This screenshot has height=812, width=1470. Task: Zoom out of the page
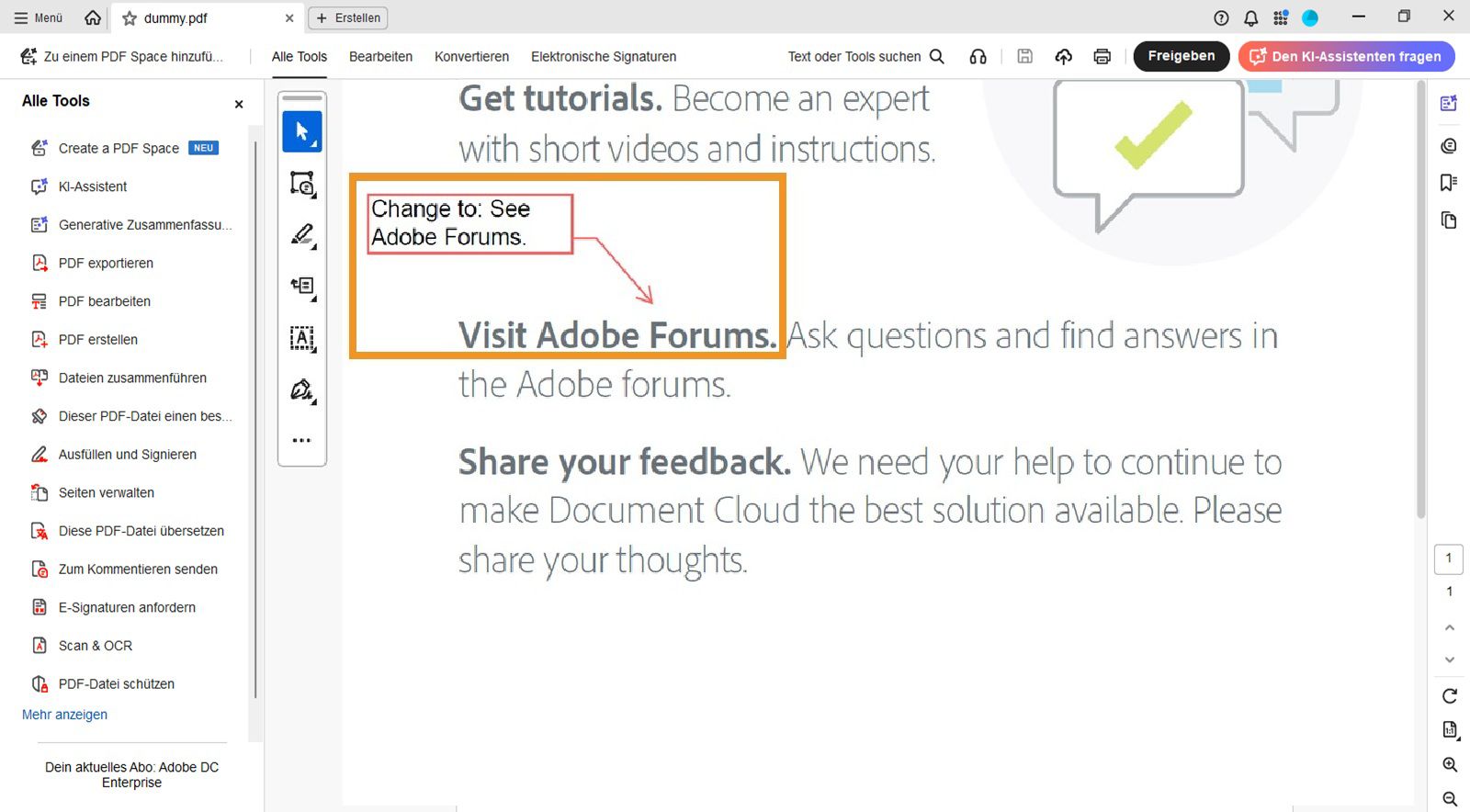pos(1450,799)
